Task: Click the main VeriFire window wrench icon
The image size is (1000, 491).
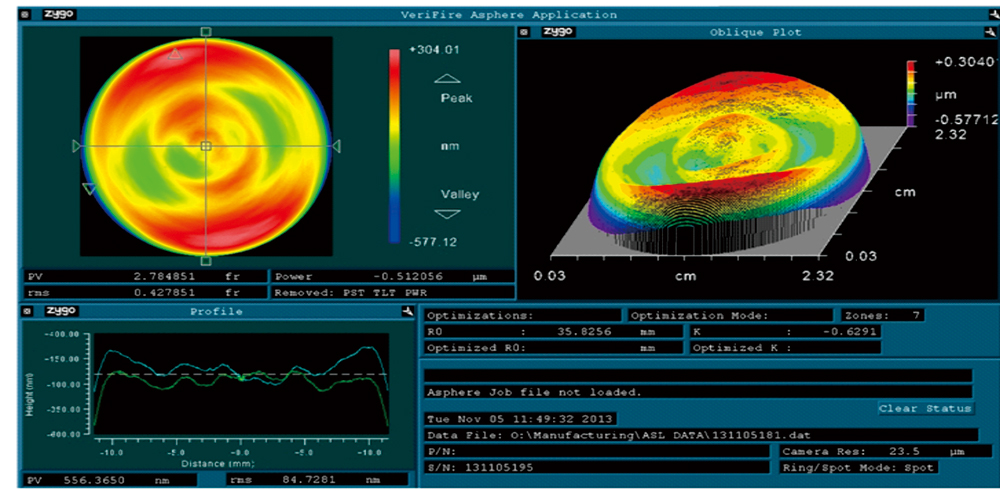Action: coord(989,15)
